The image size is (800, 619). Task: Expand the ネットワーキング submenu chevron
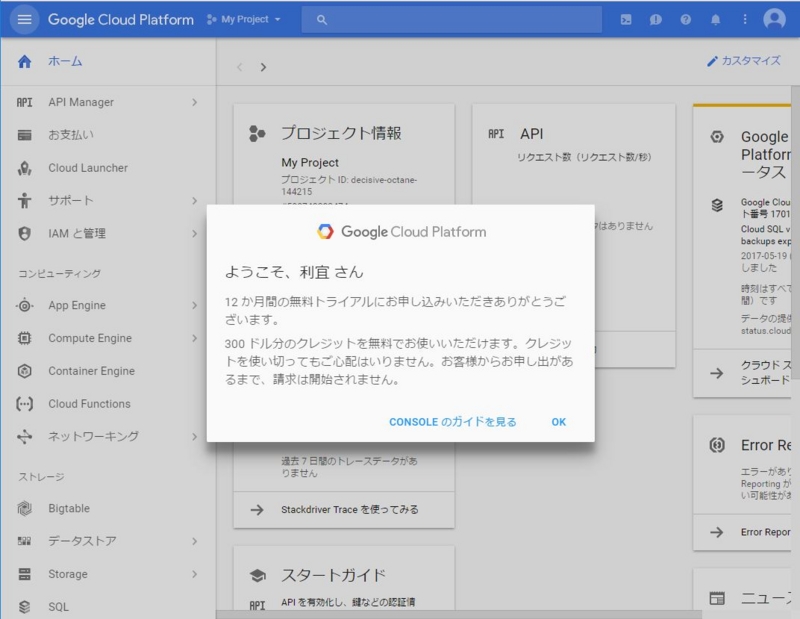coord(194,437)
